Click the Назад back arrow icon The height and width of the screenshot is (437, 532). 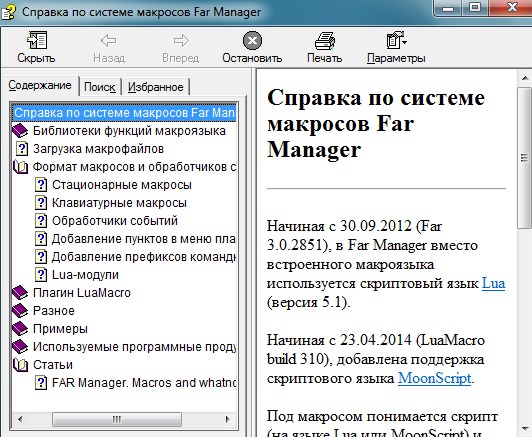(109, 40)
